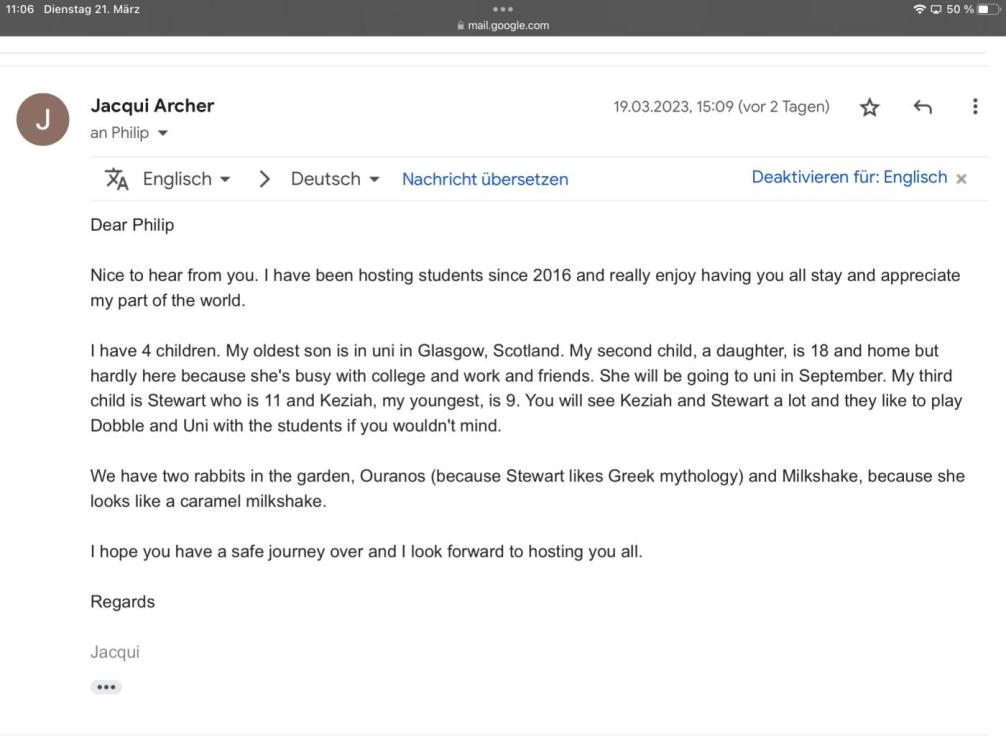Viewport: 1006px width, 755px height.
Task: Tap the sender avatar letter J
Action: click(x=43, y=119)
